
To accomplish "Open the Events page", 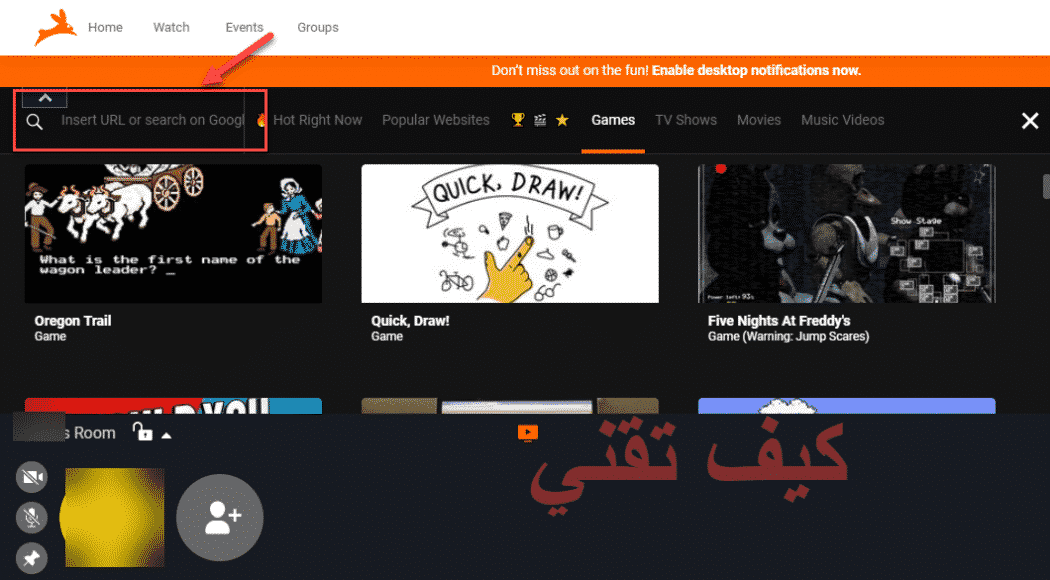I will point(244,27).
